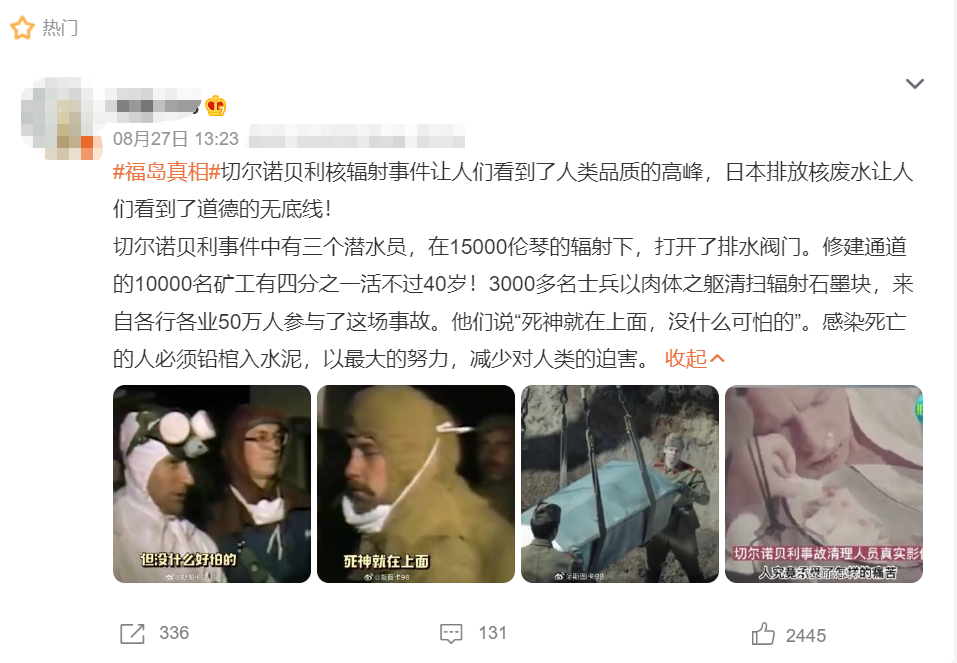Click the post timestamp 08月27日 13:23
The height and width of the screenshot is (663, 957).
[176, 139]
